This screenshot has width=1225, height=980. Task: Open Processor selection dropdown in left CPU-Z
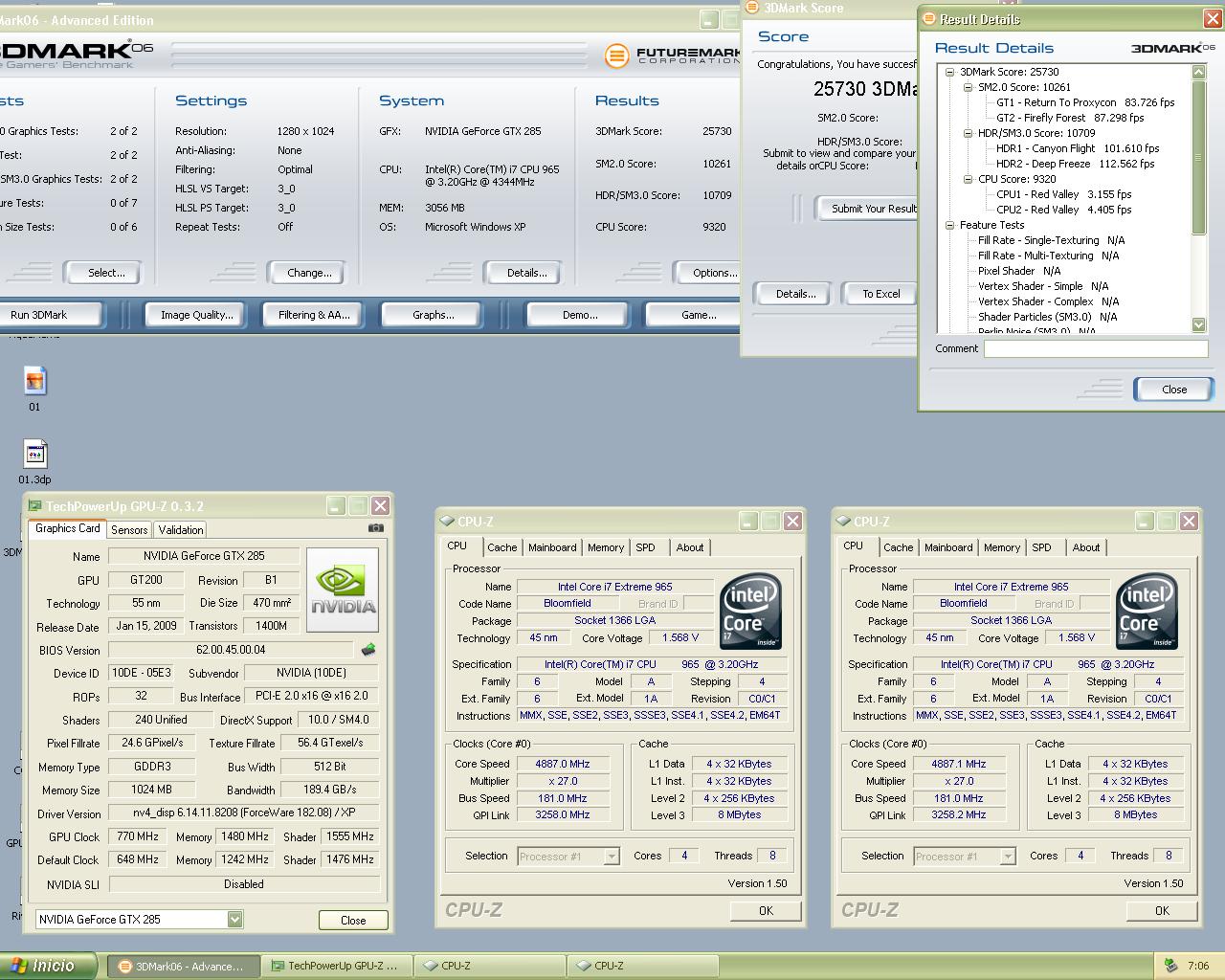tap(611, 857)
